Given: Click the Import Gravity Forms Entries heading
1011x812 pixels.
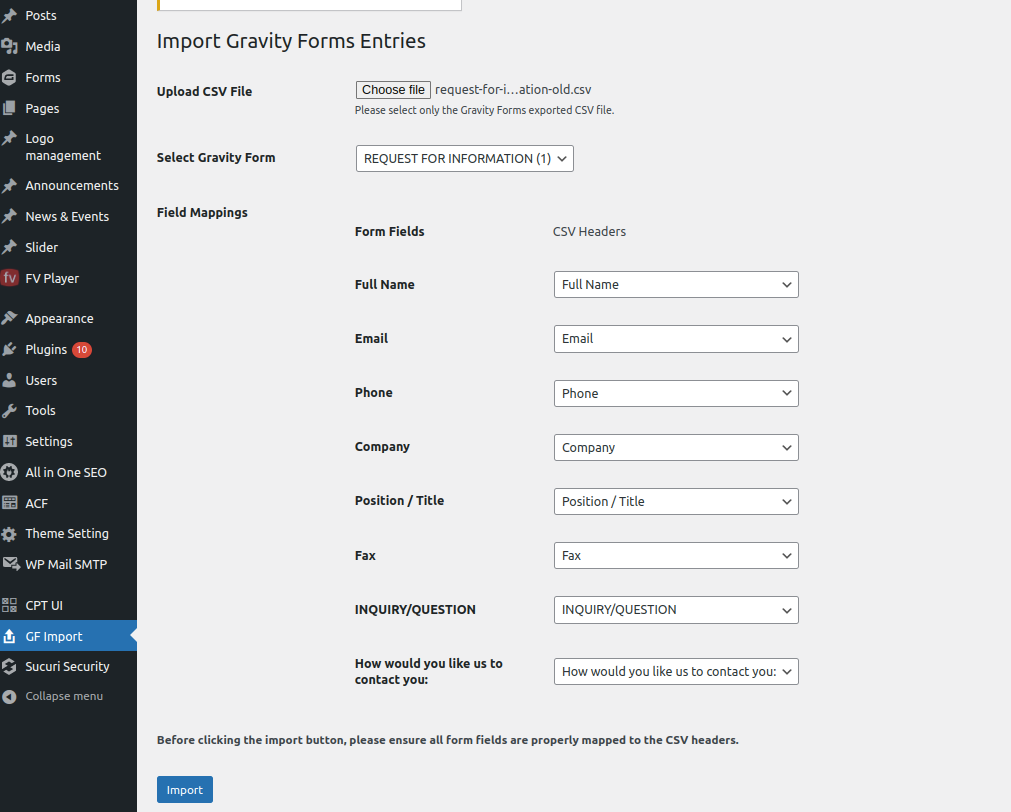Looking at the screenshot, I should point(291,41).
